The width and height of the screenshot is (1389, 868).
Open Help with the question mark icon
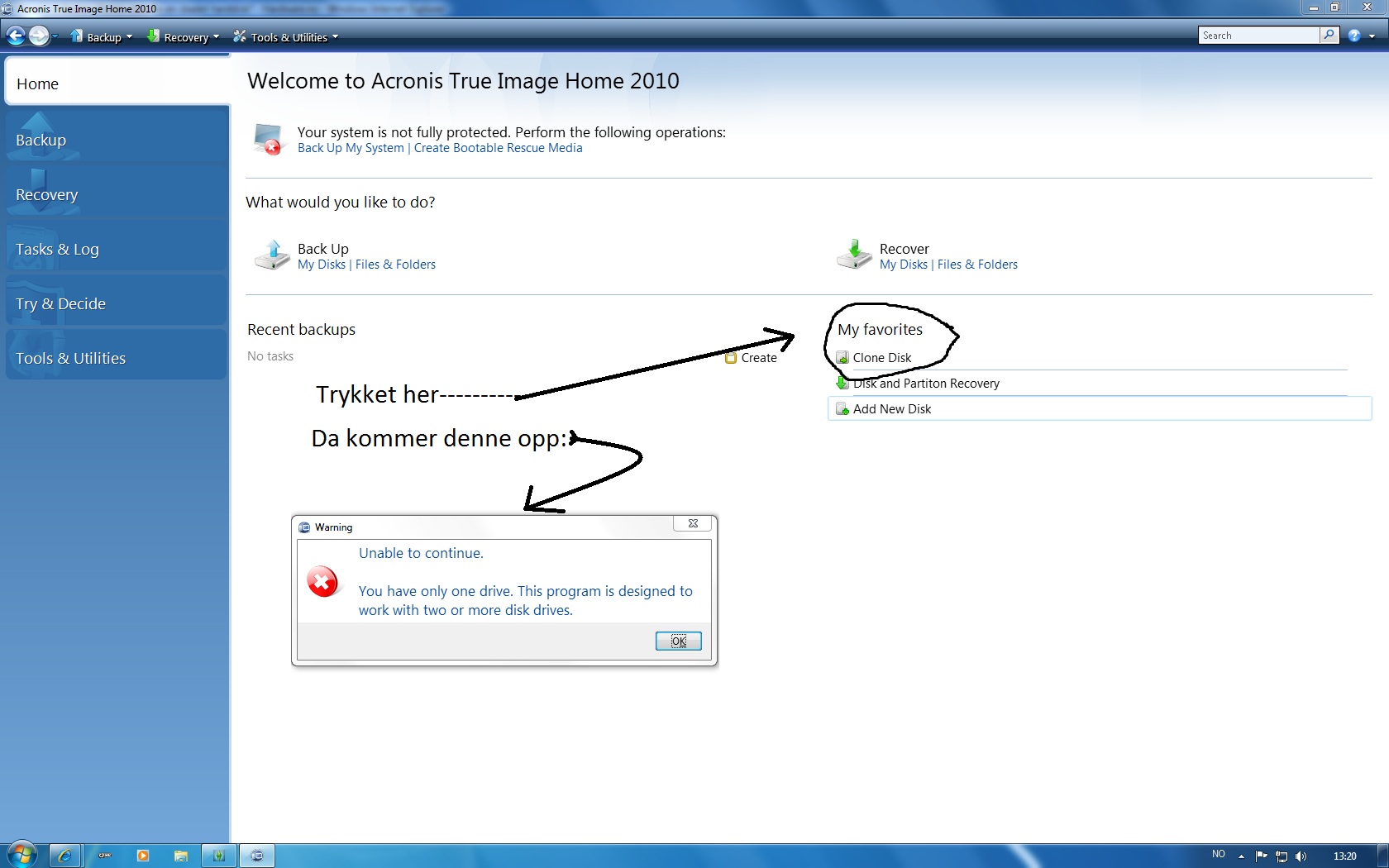point(1354,36)
